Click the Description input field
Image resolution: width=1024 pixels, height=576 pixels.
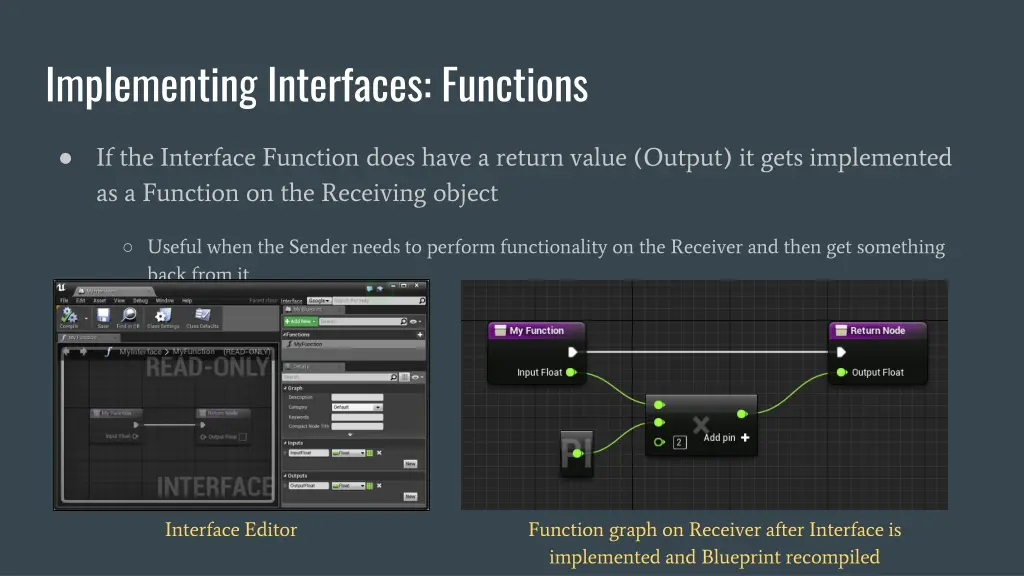pos(357,397)
